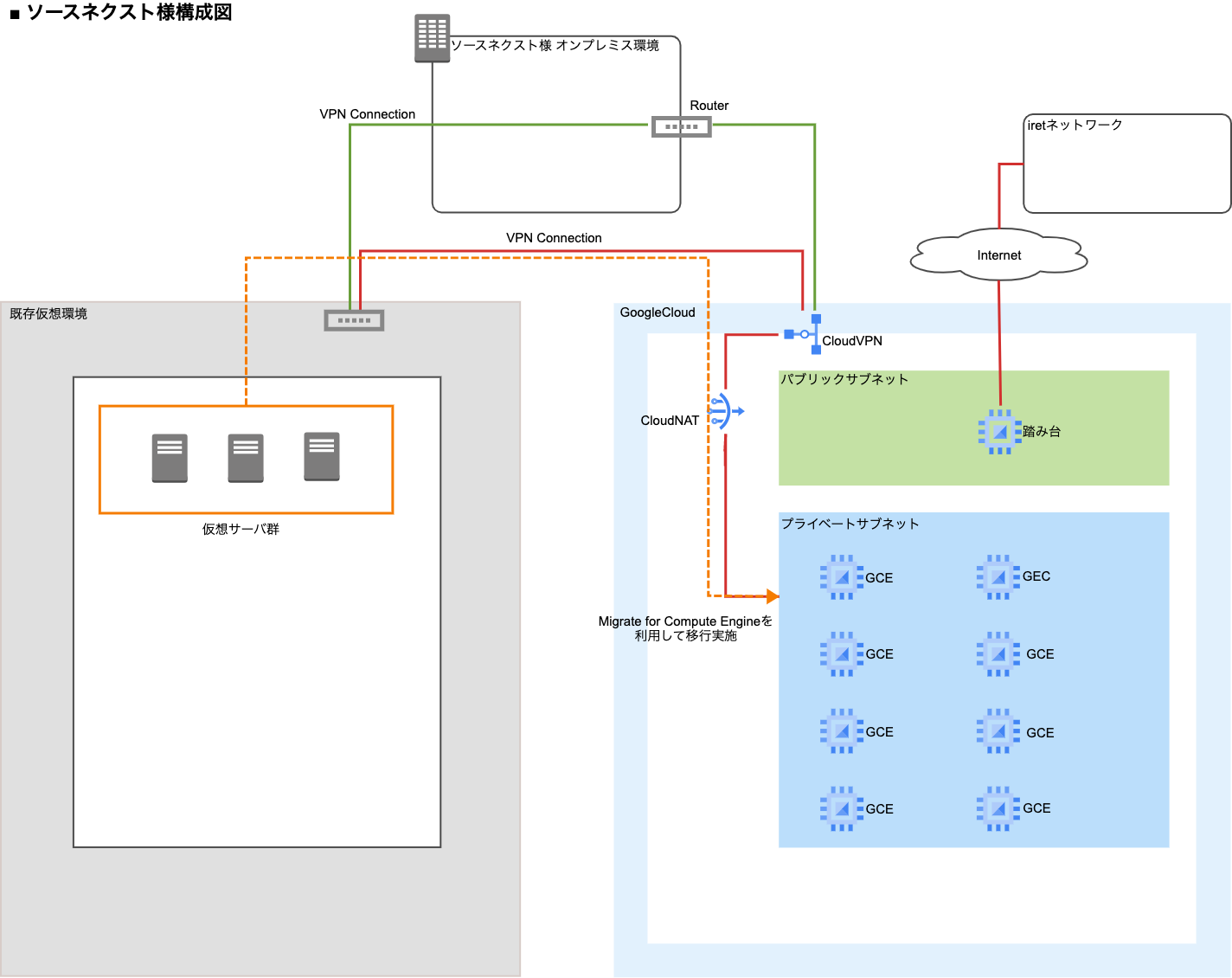The width and height of the screenshot is (1232, 978).
Task: Click the gateway device icon in 既存仮想環境
Action: [x=354, y=320]
